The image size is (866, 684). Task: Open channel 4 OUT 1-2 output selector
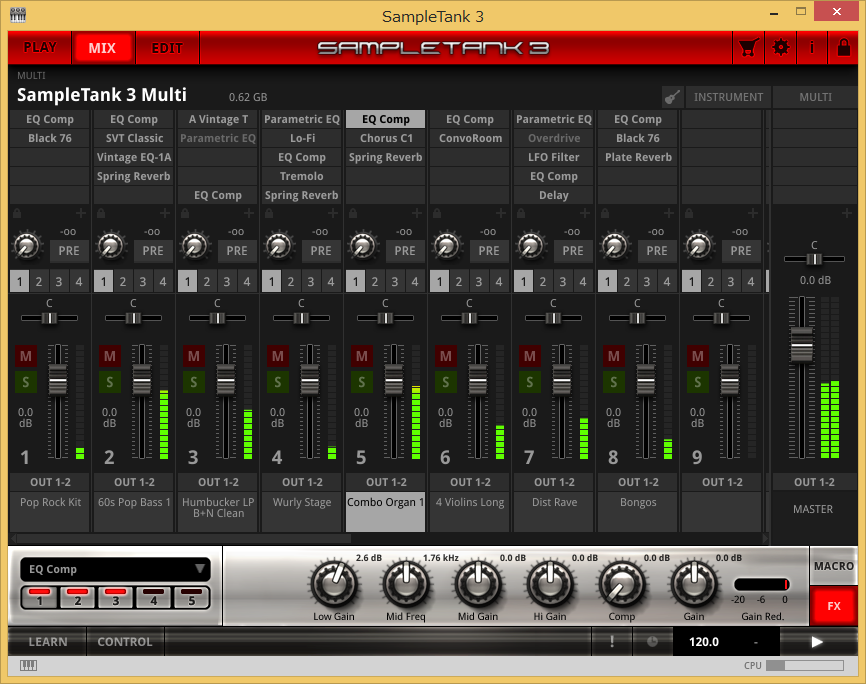pos(302,482)
